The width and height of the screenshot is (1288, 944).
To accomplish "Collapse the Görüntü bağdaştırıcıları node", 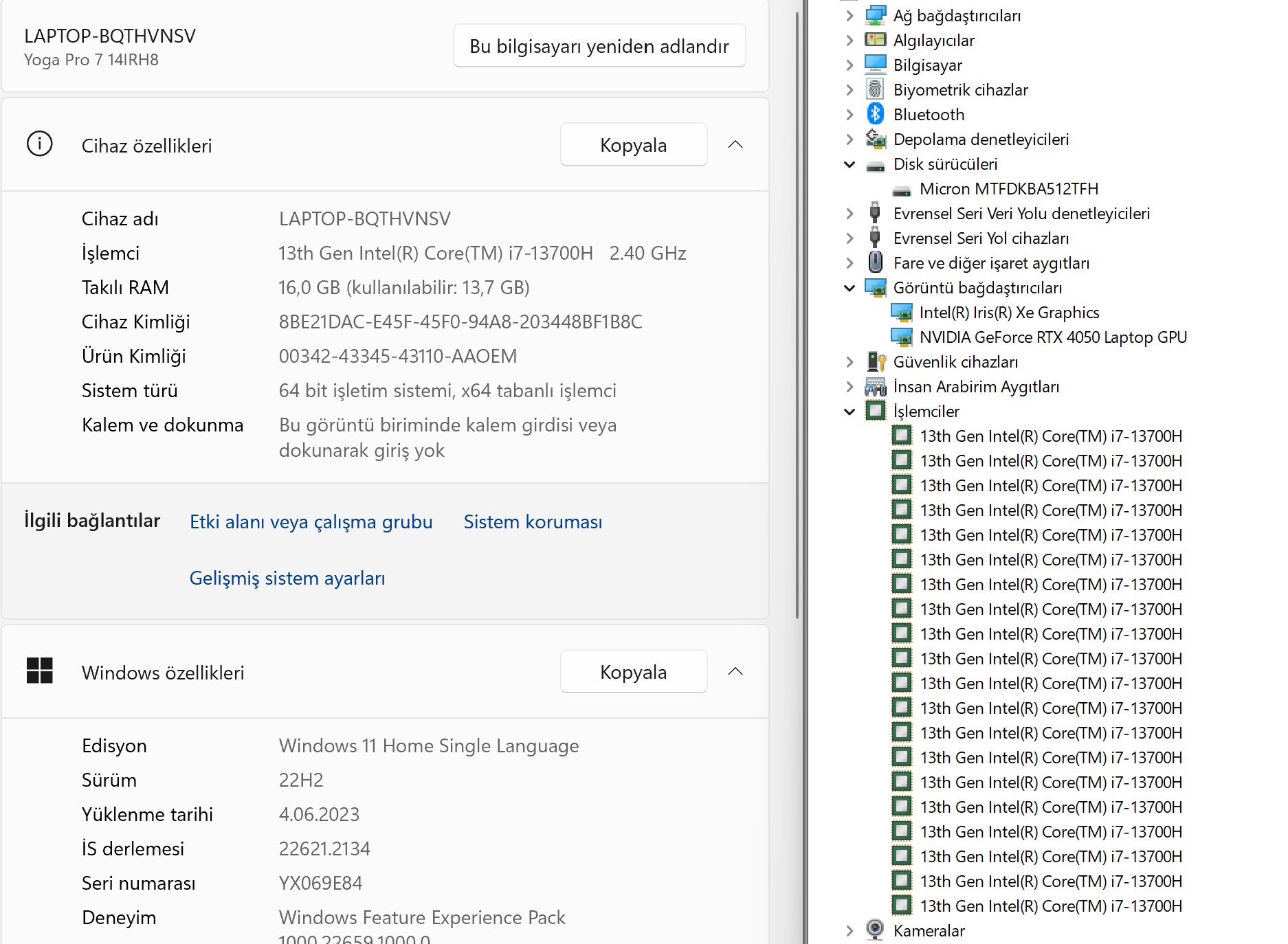I will [850, 288].
